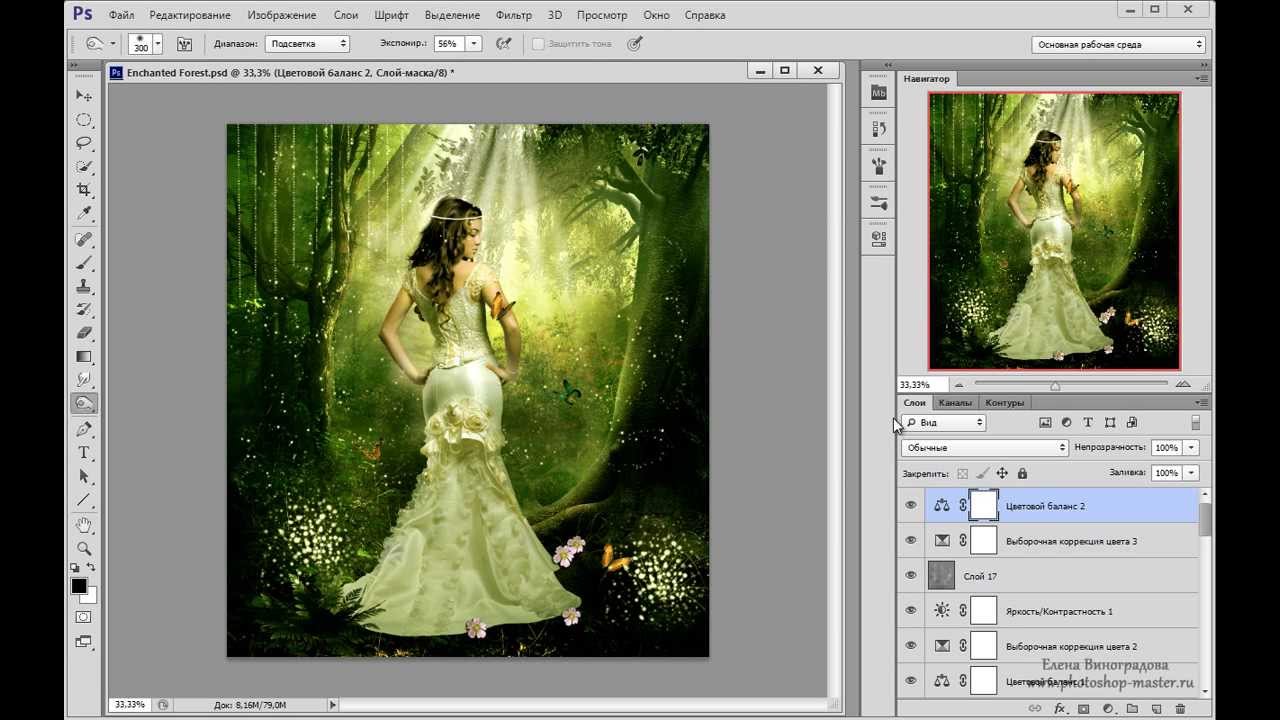Hide the Яркость/Контрастность 1 layer
The image size is (1280, 720).
(910, 611)
